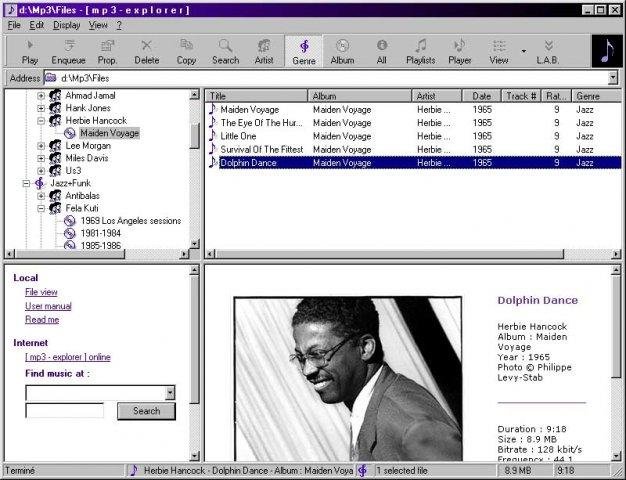Image resolution: width=626 pixels, height=480 pixels.
Task: Expand the Antibalas tree node
Action: coord(41,196)
